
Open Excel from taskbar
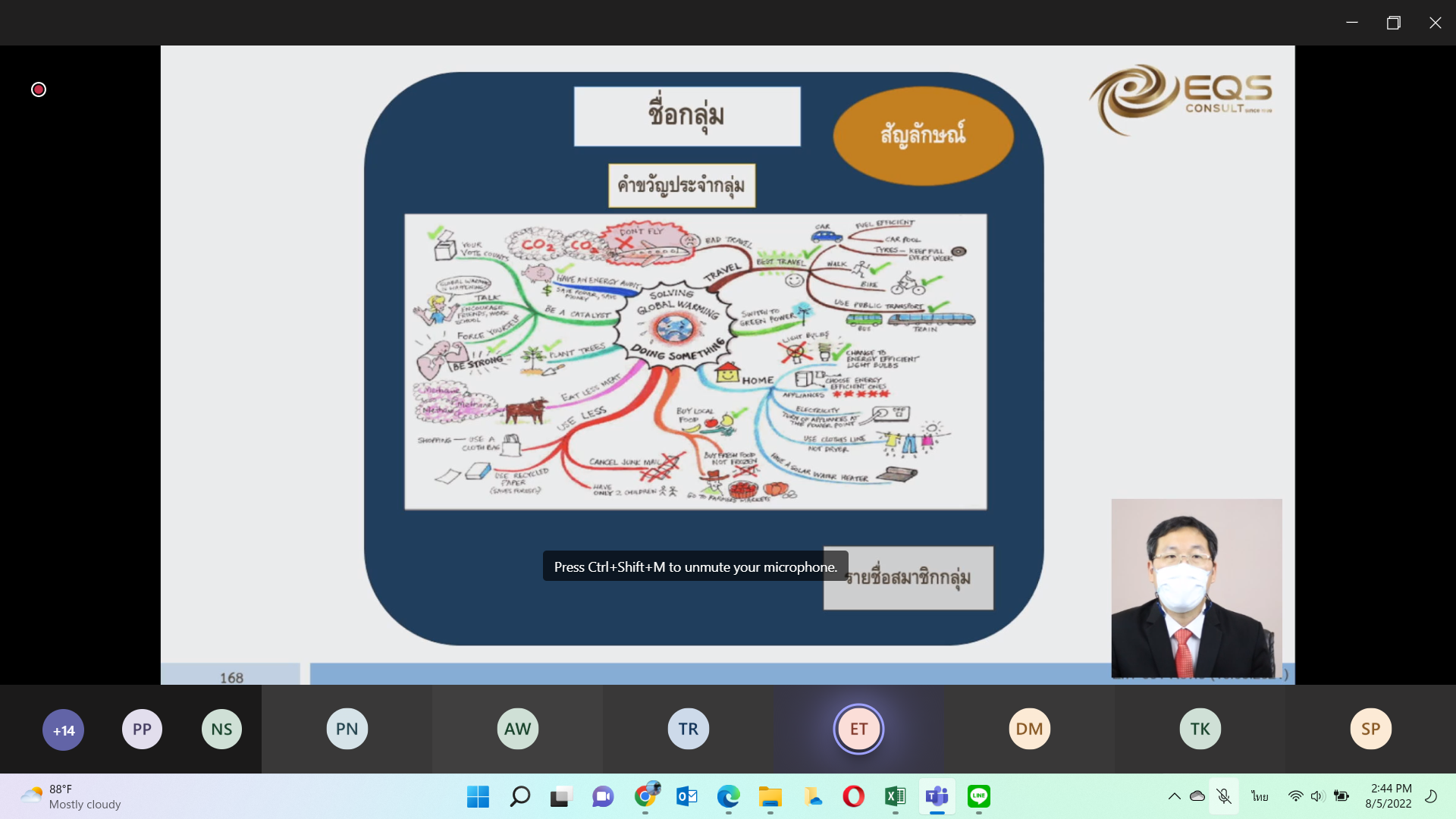click(x=895, y=796)
